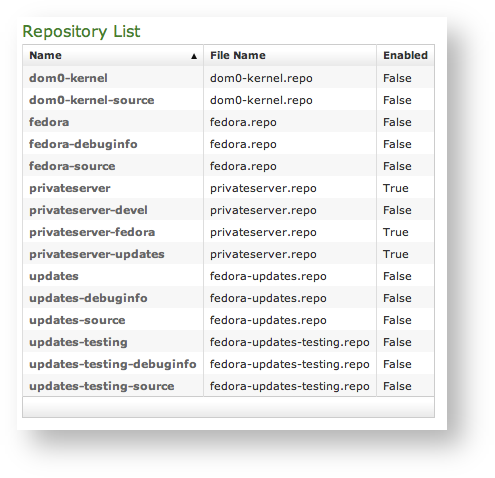This screenshot has height=478, width=495.
Task: Click the privateserver-devel repository name
Action: (x=88, y=210)
